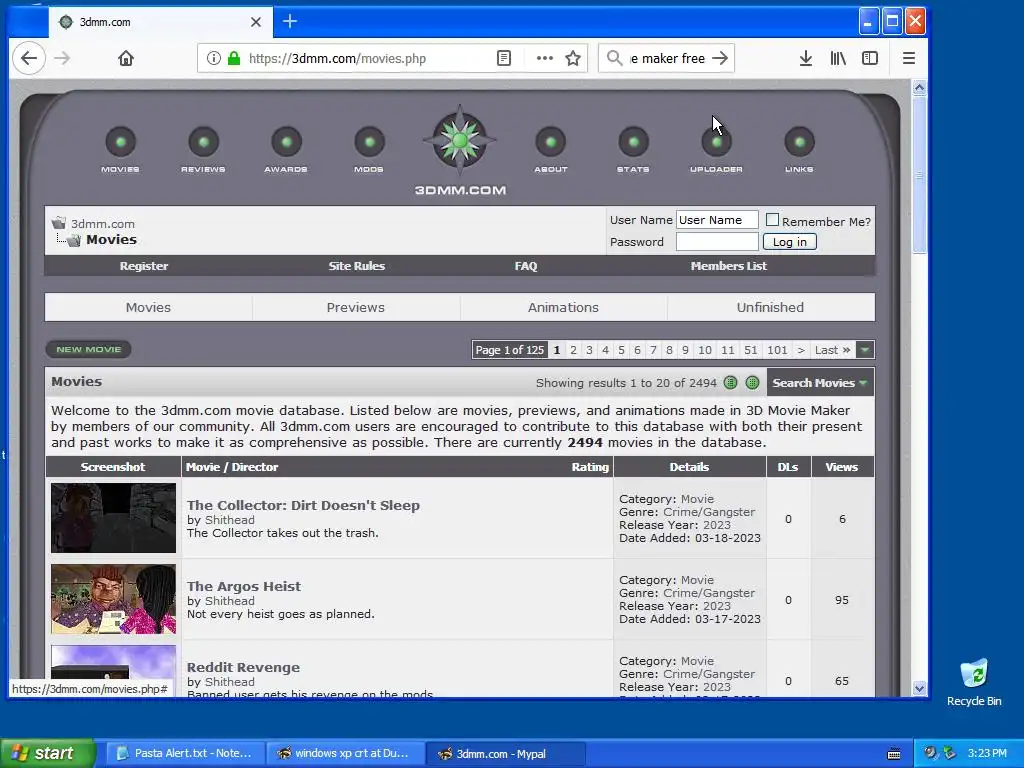Click the 3dmm.com breadcrumb link
The image size is (1024, 768).
(103, 223)
